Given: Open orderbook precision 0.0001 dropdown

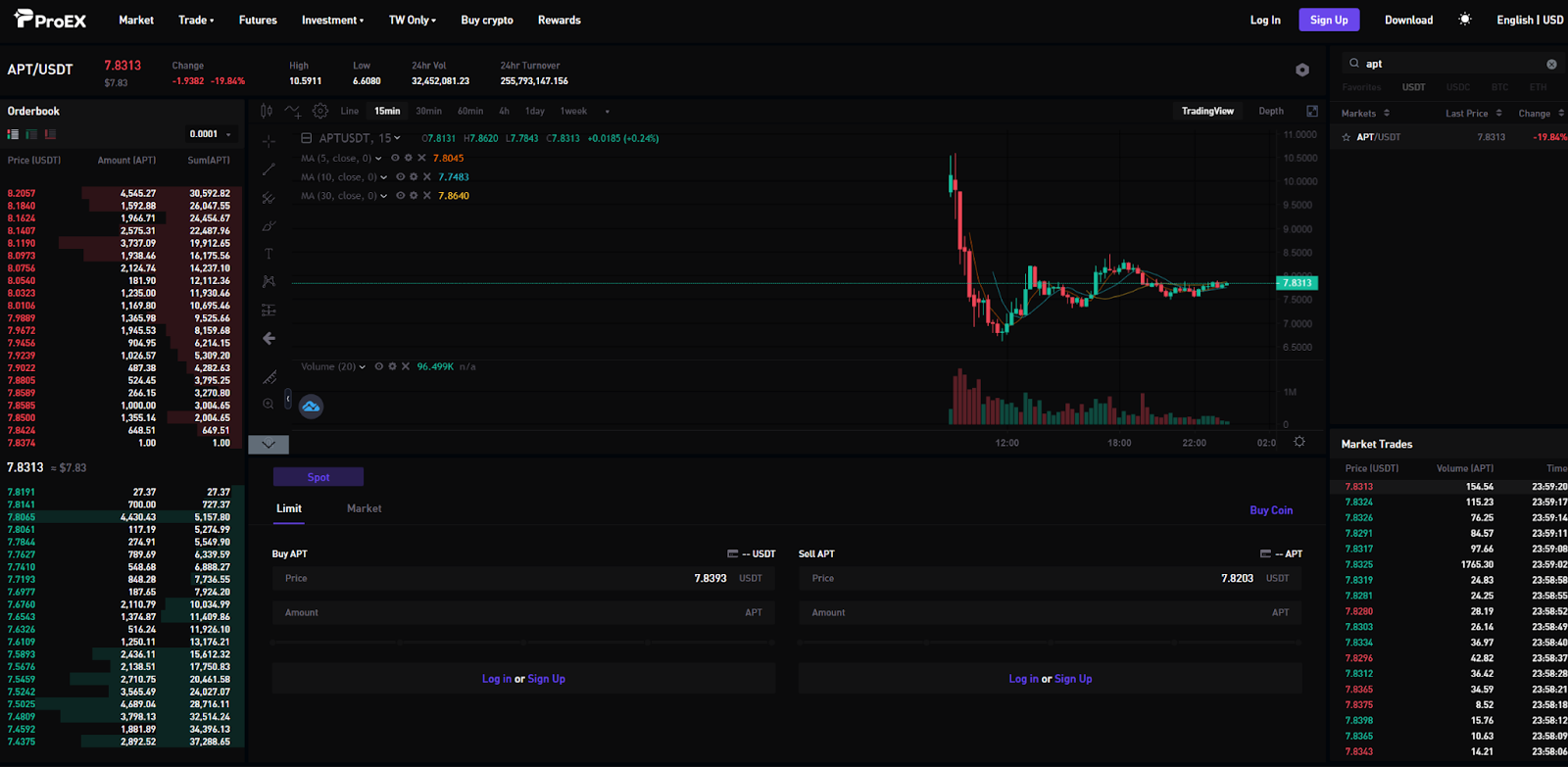Looking at the screenshot, I should point(211,134).
